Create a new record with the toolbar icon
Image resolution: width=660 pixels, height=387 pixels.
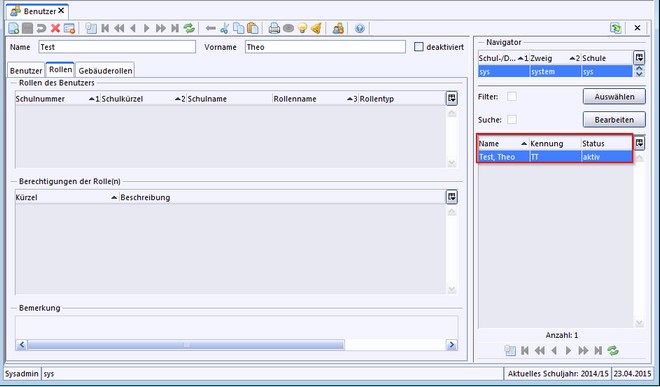(x=13, y=28)
